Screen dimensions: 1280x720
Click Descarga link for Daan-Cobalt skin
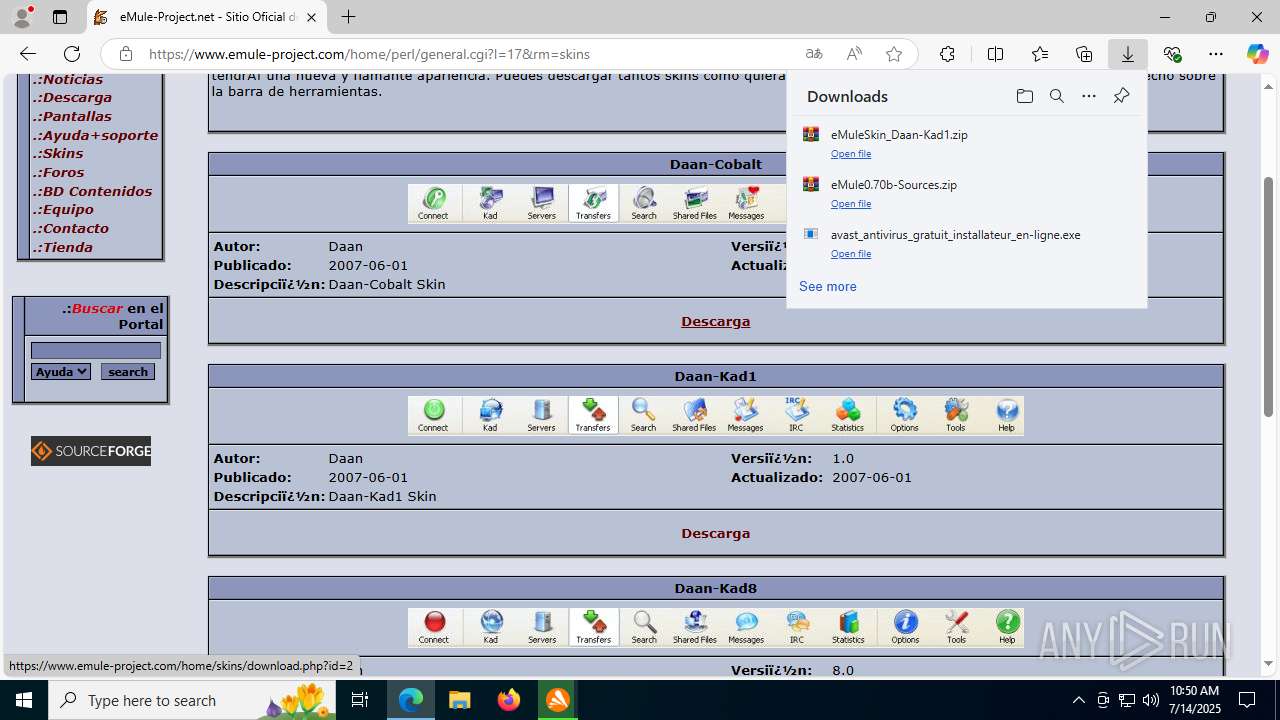click(715, 321)
